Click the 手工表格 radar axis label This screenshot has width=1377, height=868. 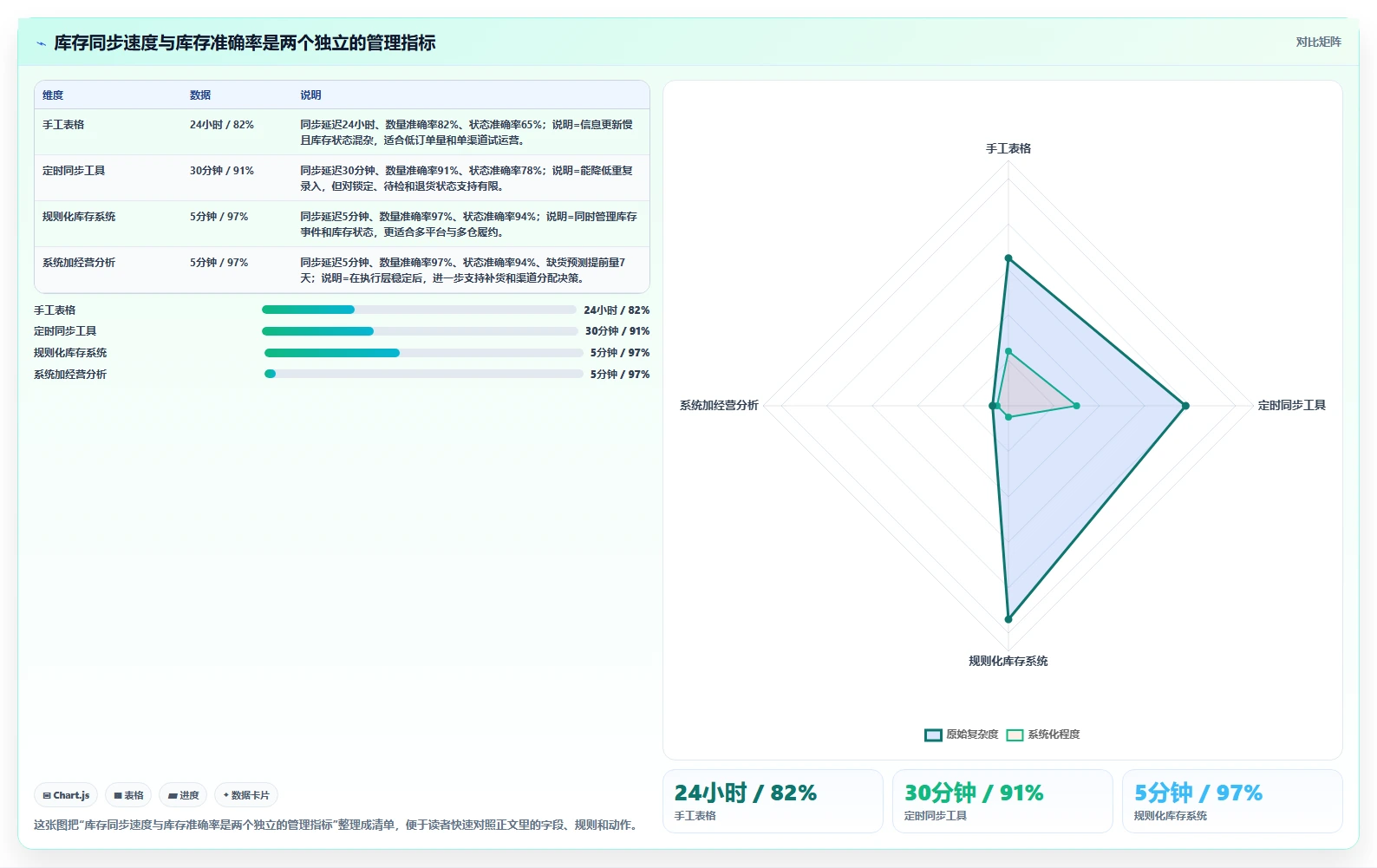[1008, 149]
